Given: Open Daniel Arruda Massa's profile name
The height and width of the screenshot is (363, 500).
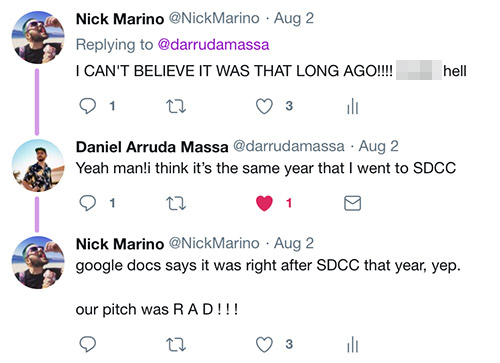Looking at the screenshot, I should point(152,147).
